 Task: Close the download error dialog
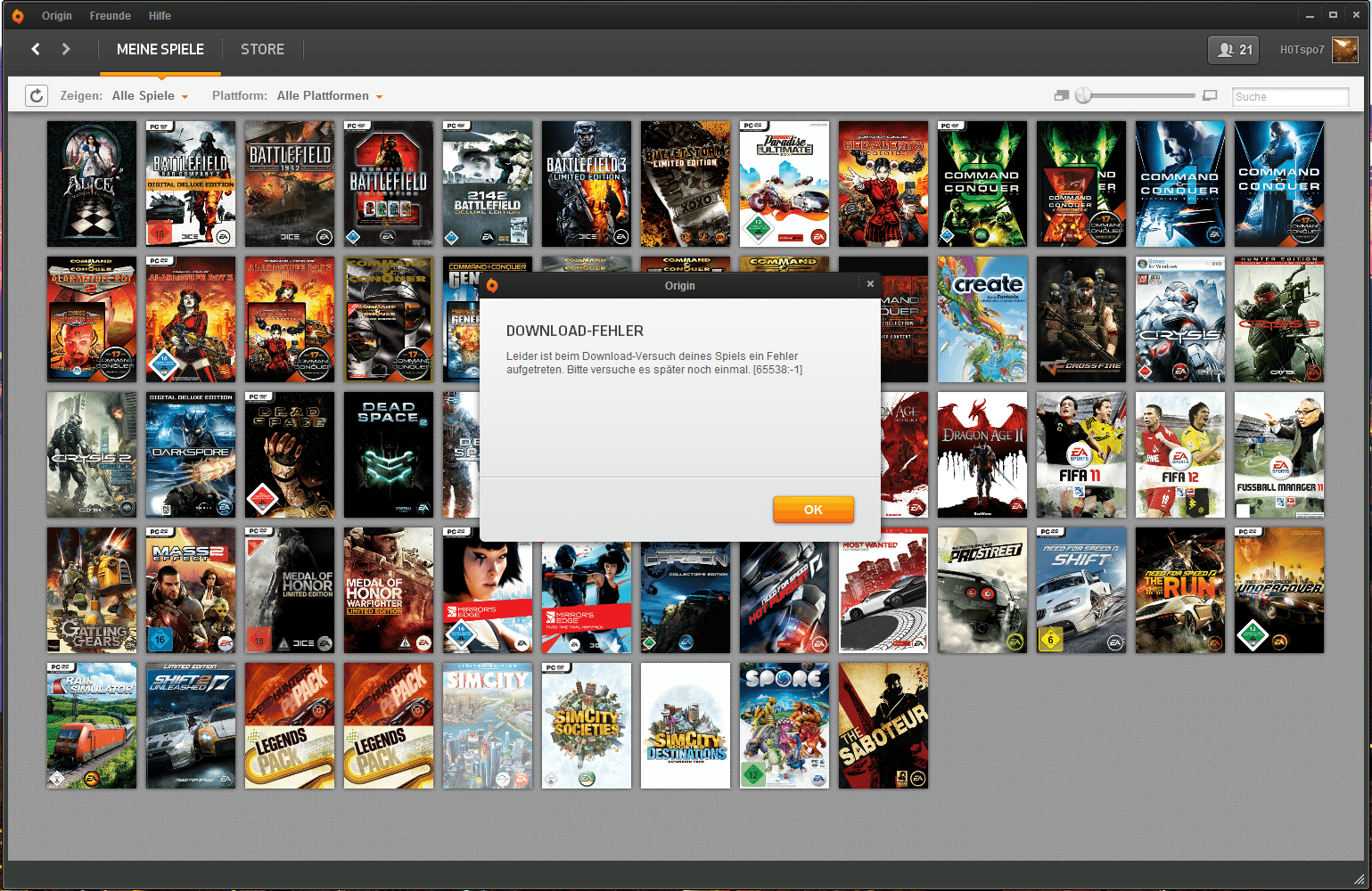(x=871, y=284)
